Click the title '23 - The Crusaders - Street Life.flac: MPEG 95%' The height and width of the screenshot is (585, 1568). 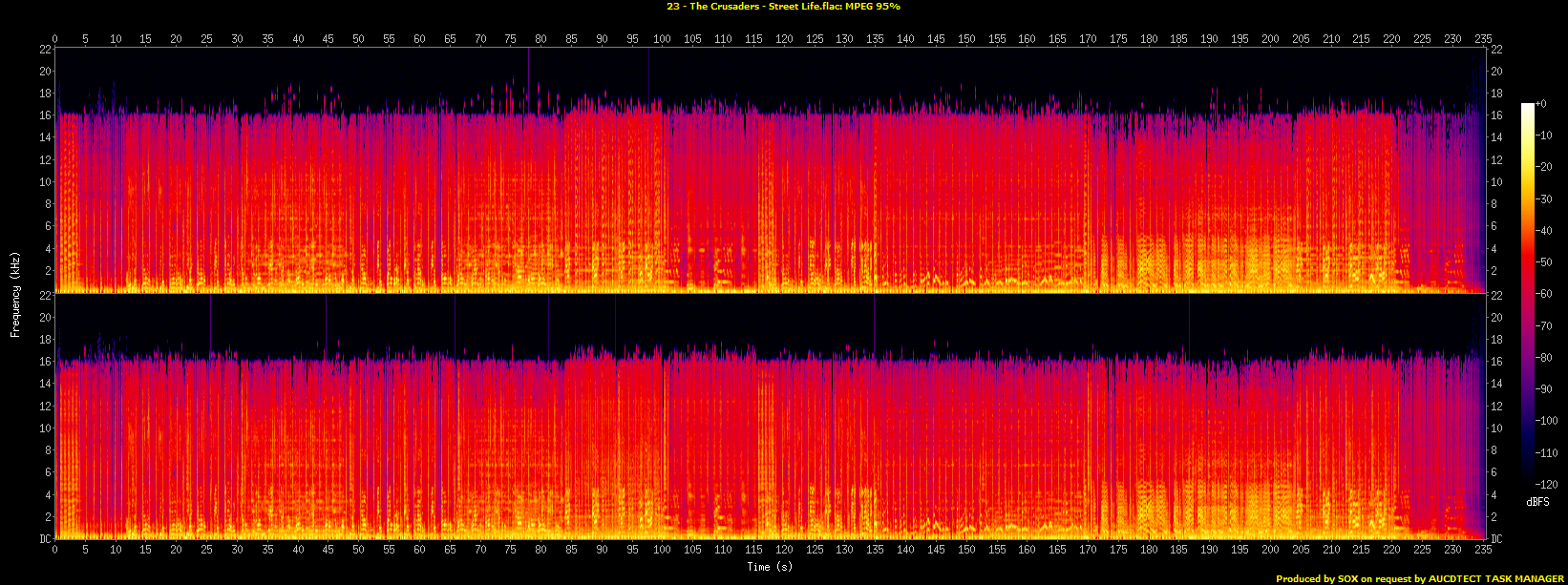(783, 6)
